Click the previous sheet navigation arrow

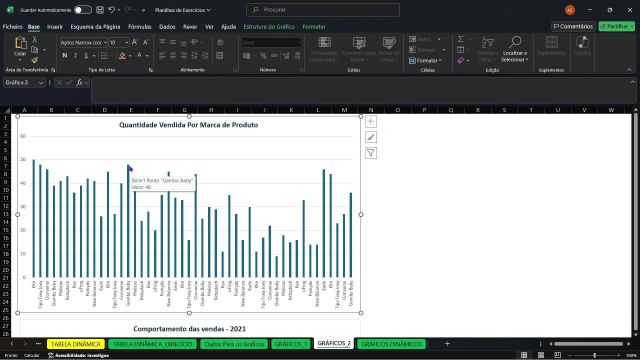coord(12,344)
